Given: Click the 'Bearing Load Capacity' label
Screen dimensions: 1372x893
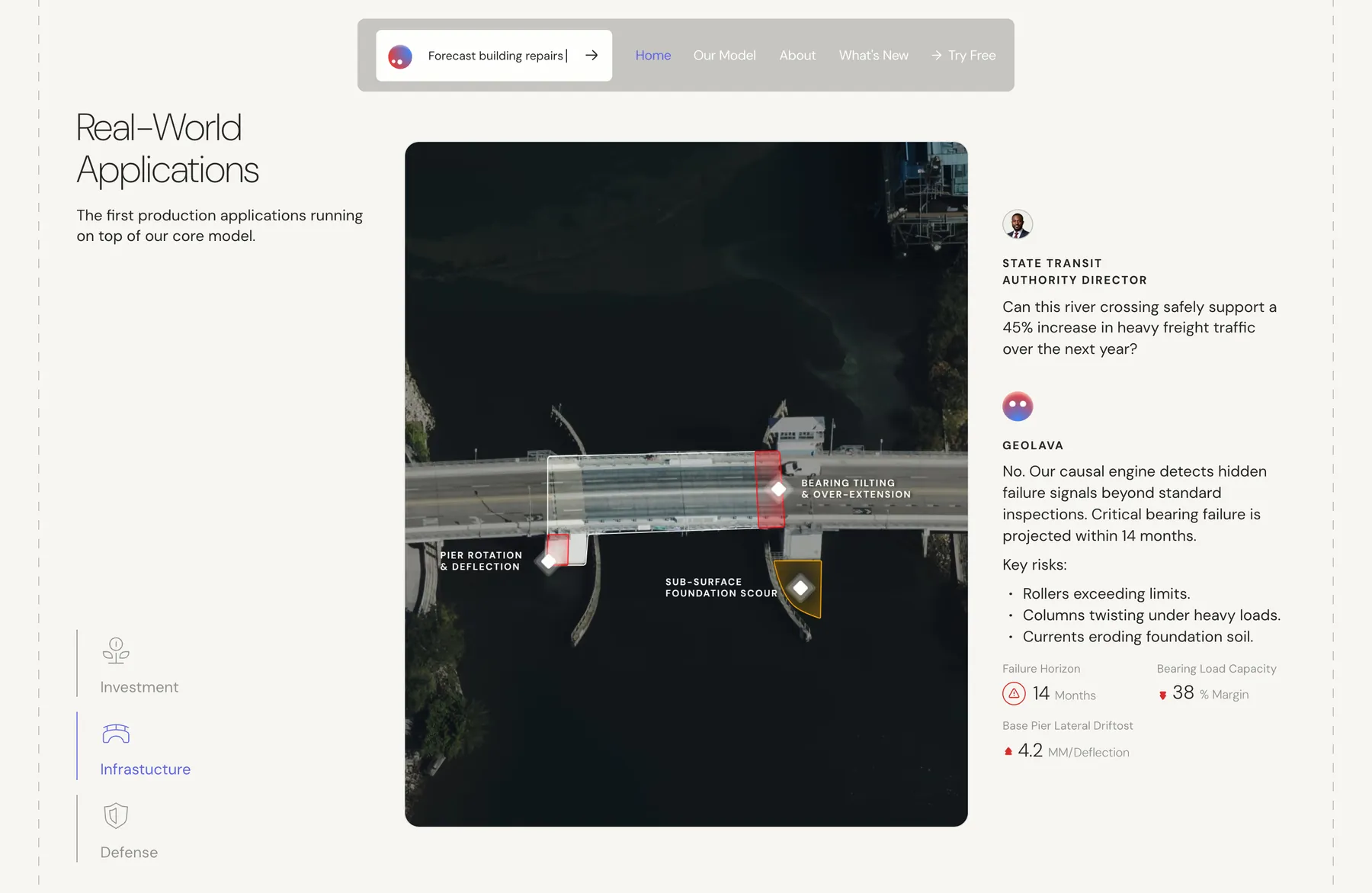Looking at the screenshot, I should click(1217, 669).
